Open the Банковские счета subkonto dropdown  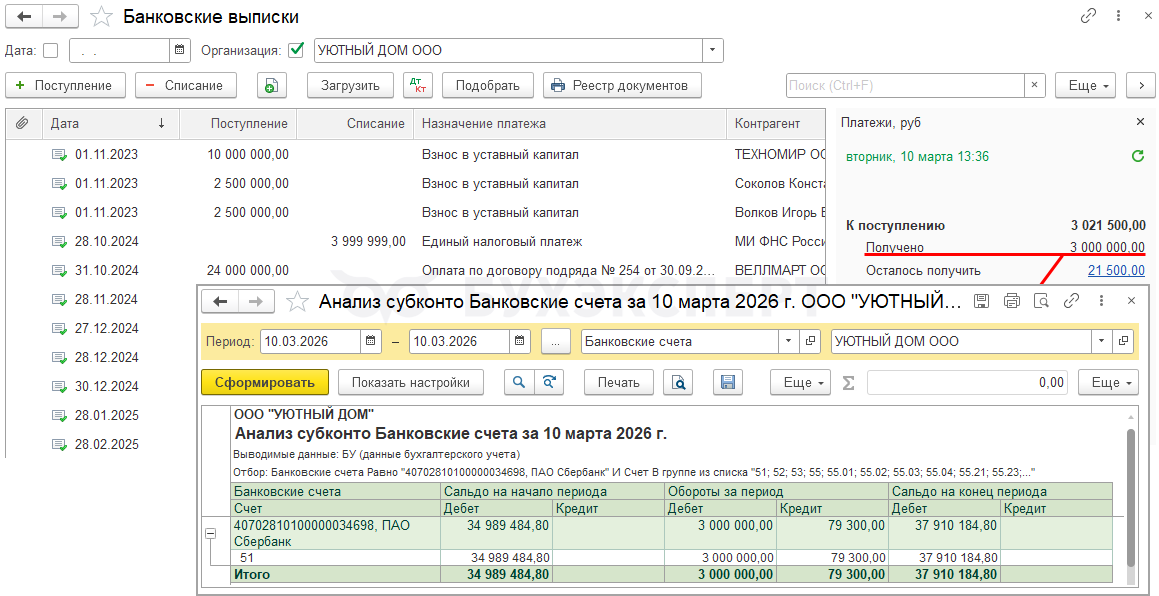788,341
